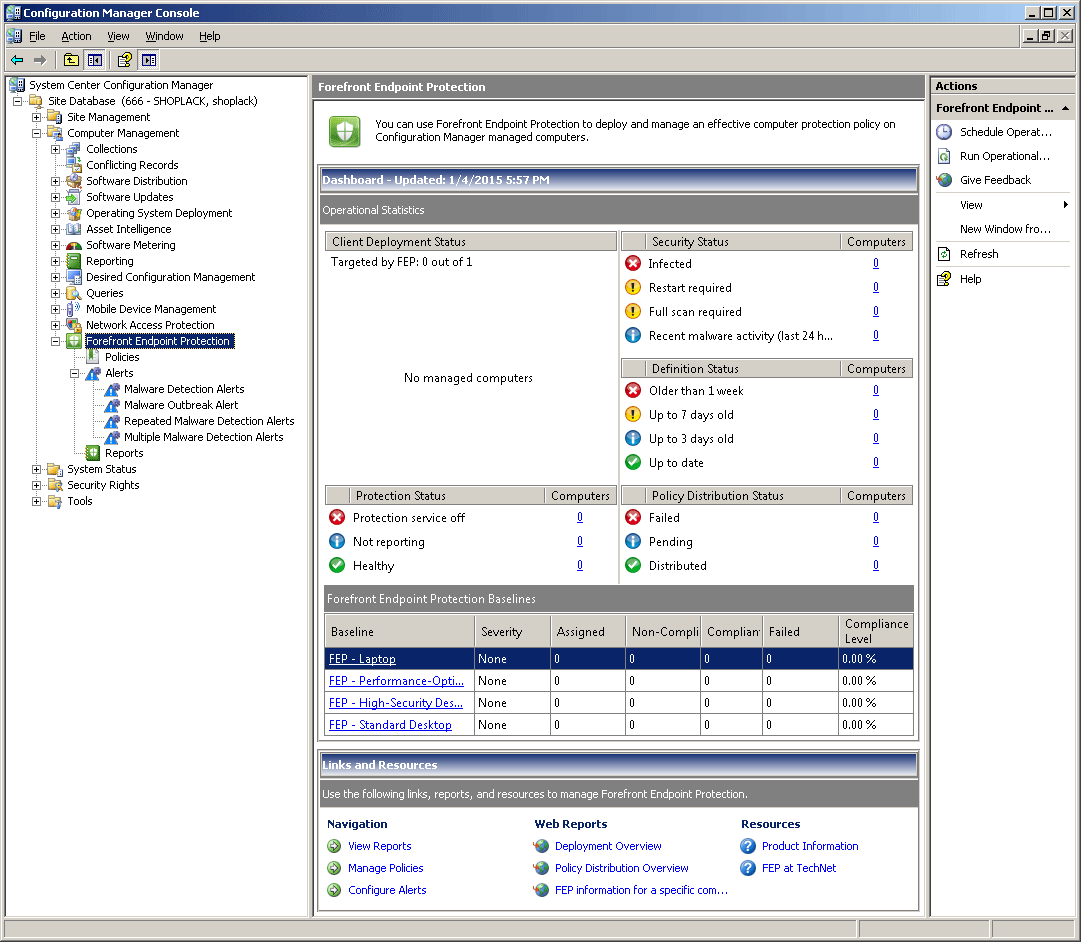Image resolution: width=1081 pixels, height=942 pixels.
Task: Open the FEP - Performance-Optimized baseline link
Action: 396,681
